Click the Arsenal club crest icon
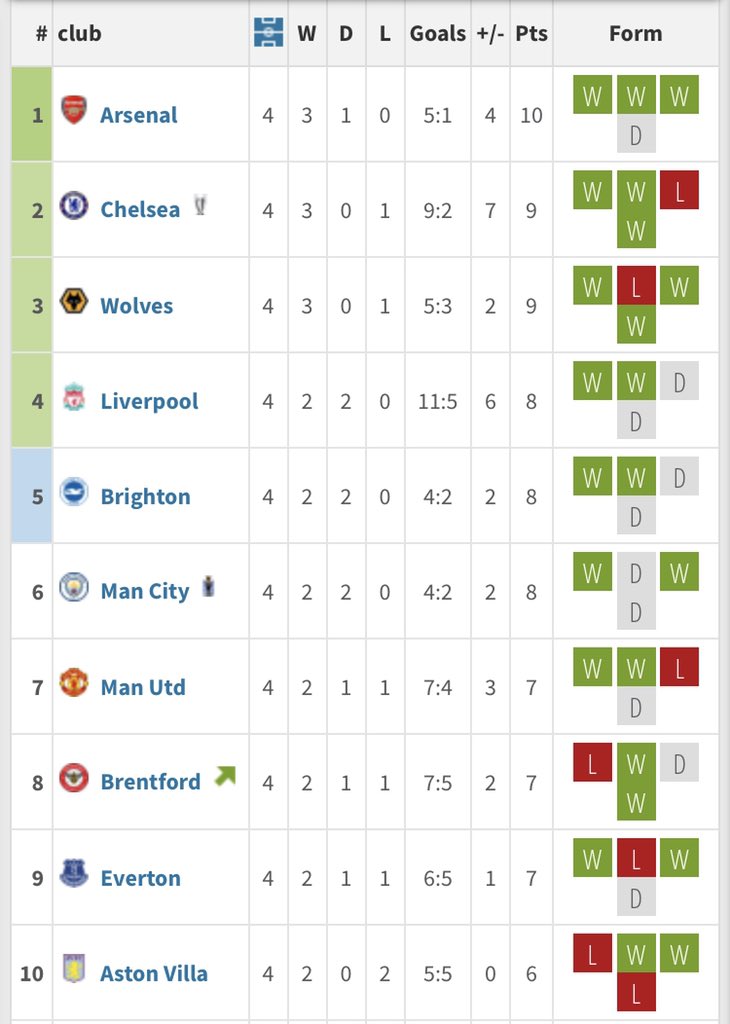Screen dimensions: 730x1024 coord(74,110)
